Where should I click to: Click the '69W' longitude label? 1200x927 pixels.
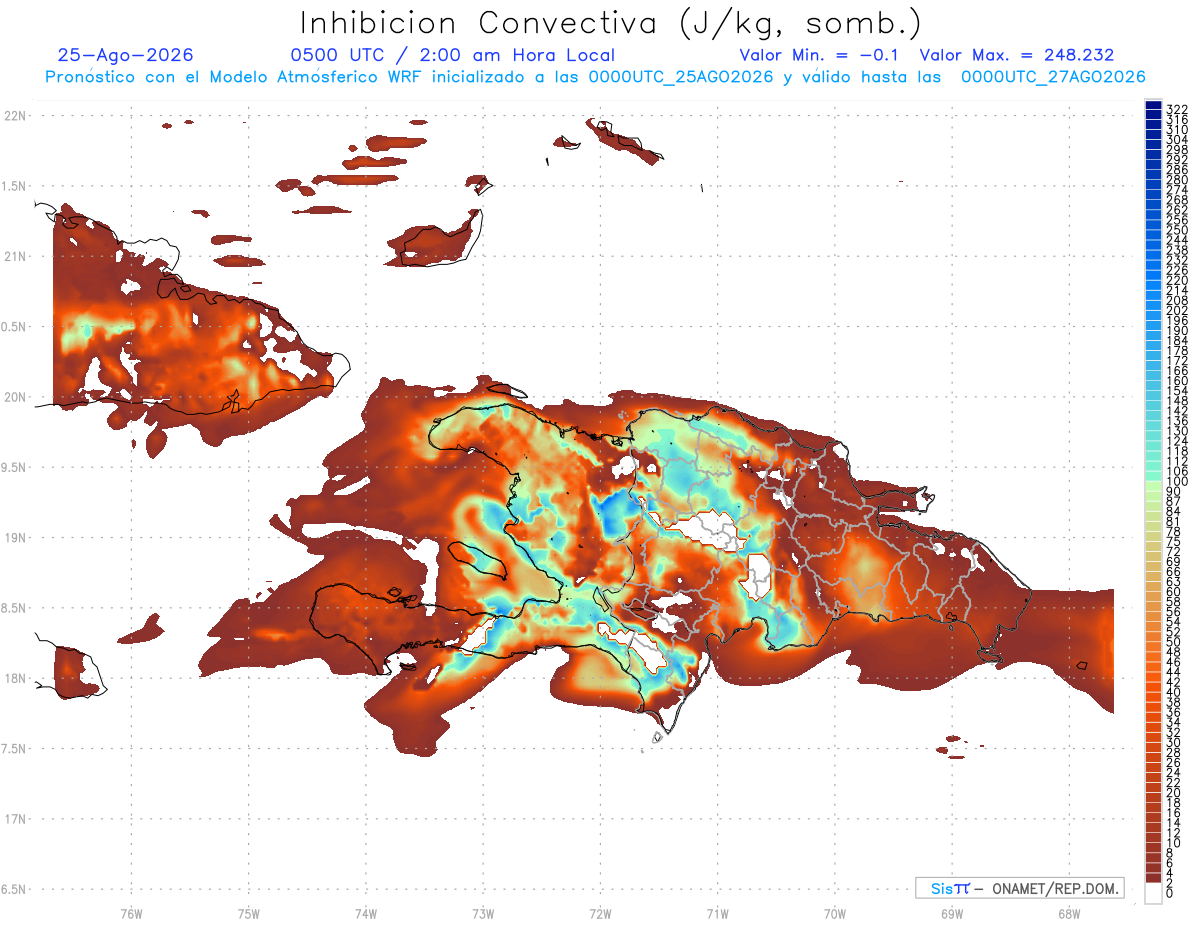(x=952, y=913)
